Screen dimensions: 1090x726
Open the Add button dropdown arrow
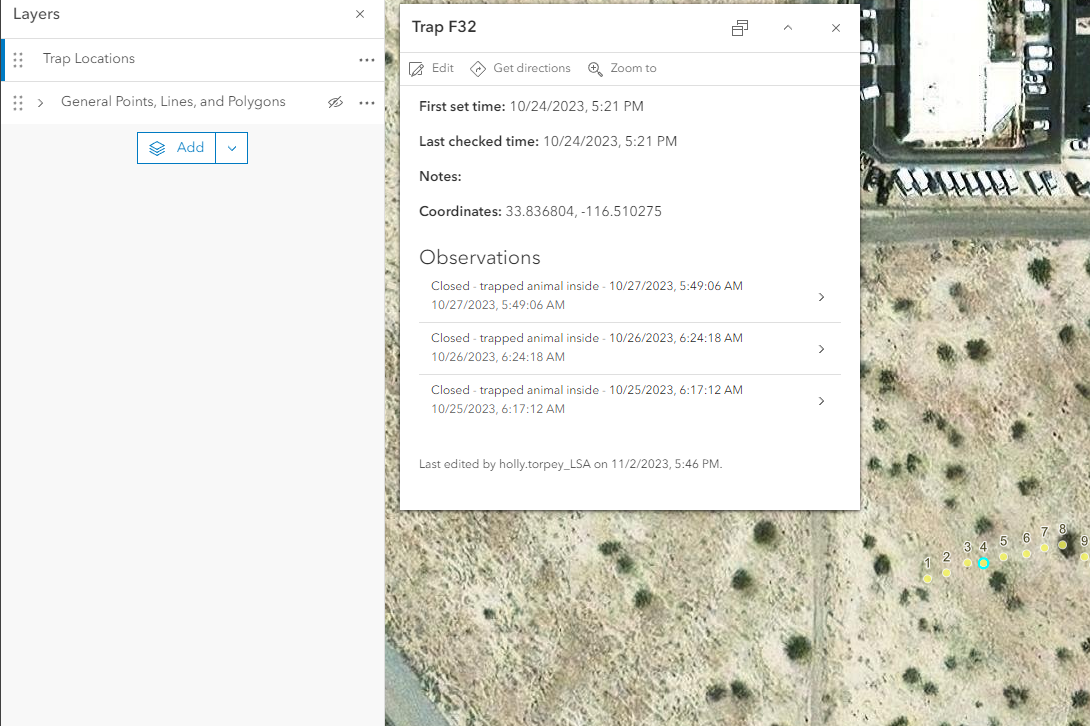point(232,147)
